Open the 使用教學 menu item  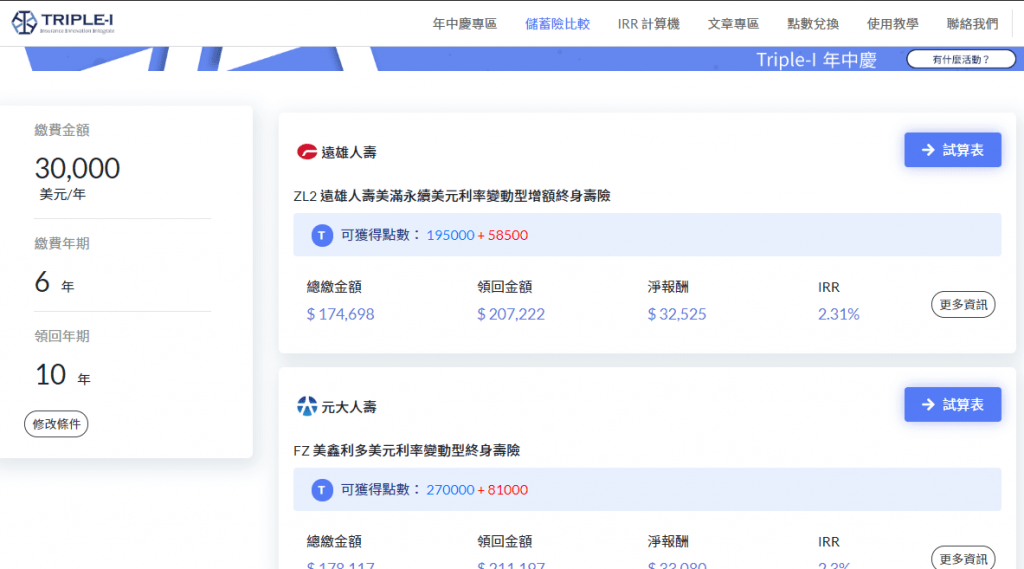(893, 24)
